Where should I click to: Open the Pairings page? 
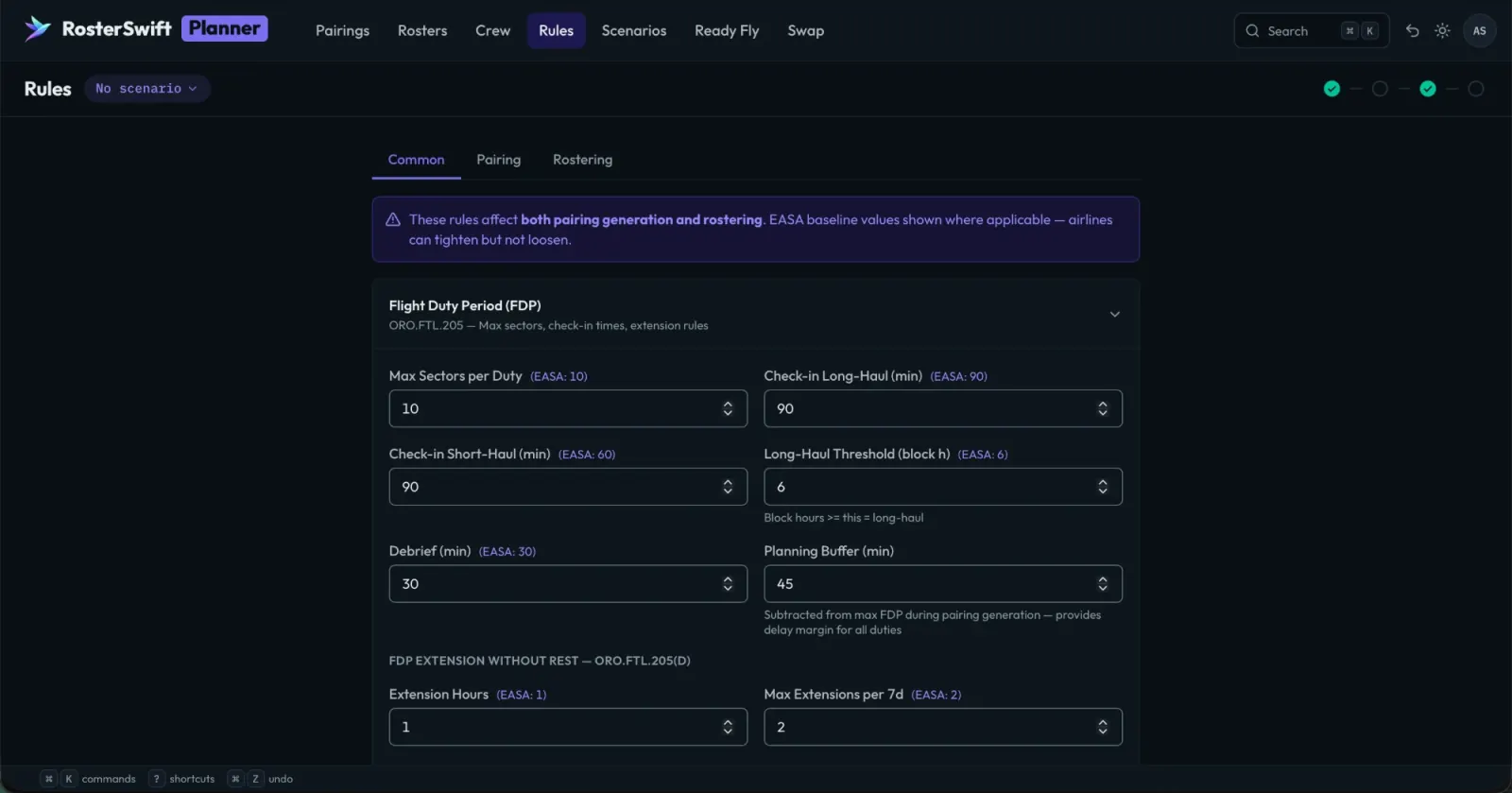[x=342, y=30]
